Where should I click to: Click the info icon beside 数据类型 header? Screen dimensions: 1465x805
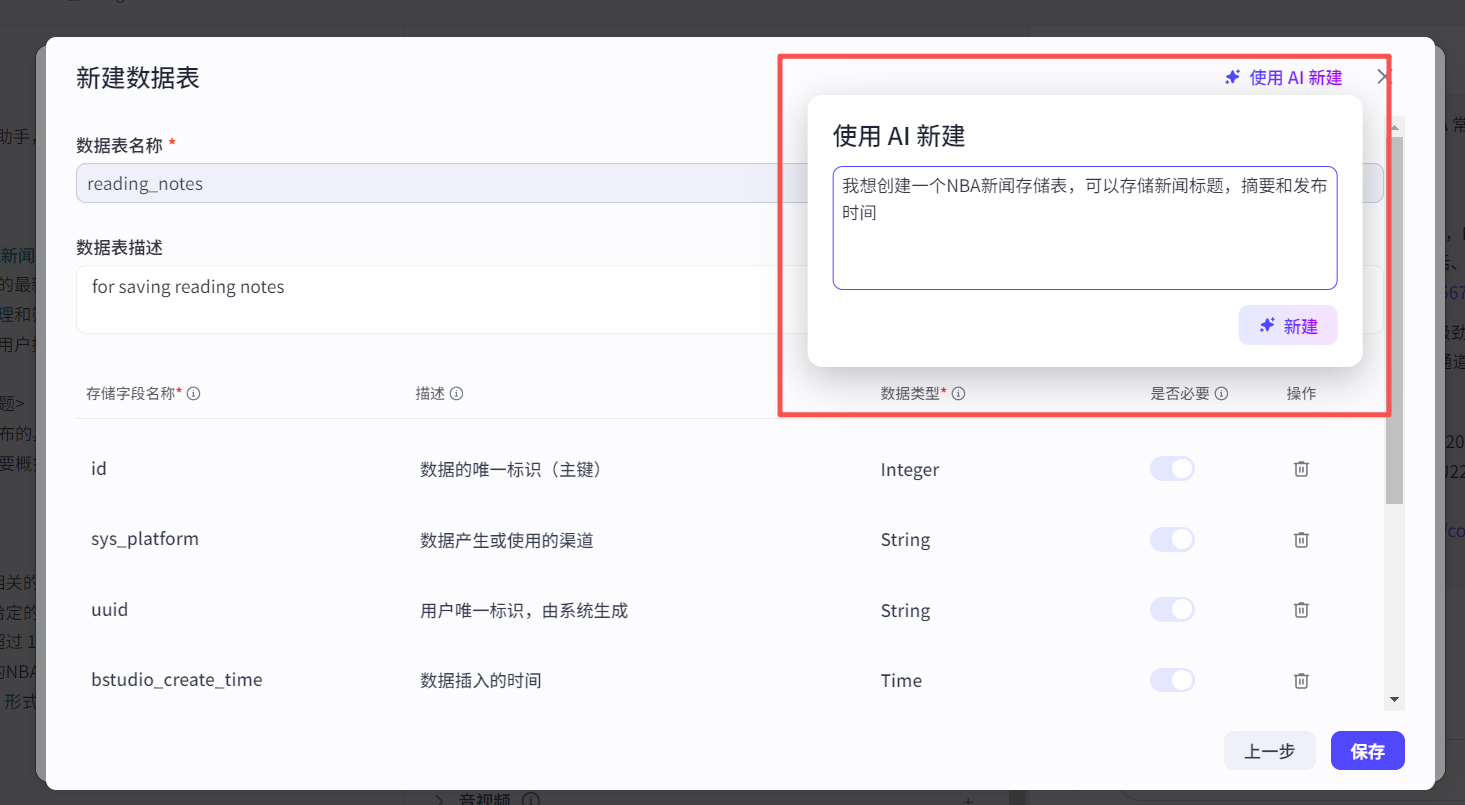coord(958,393)
